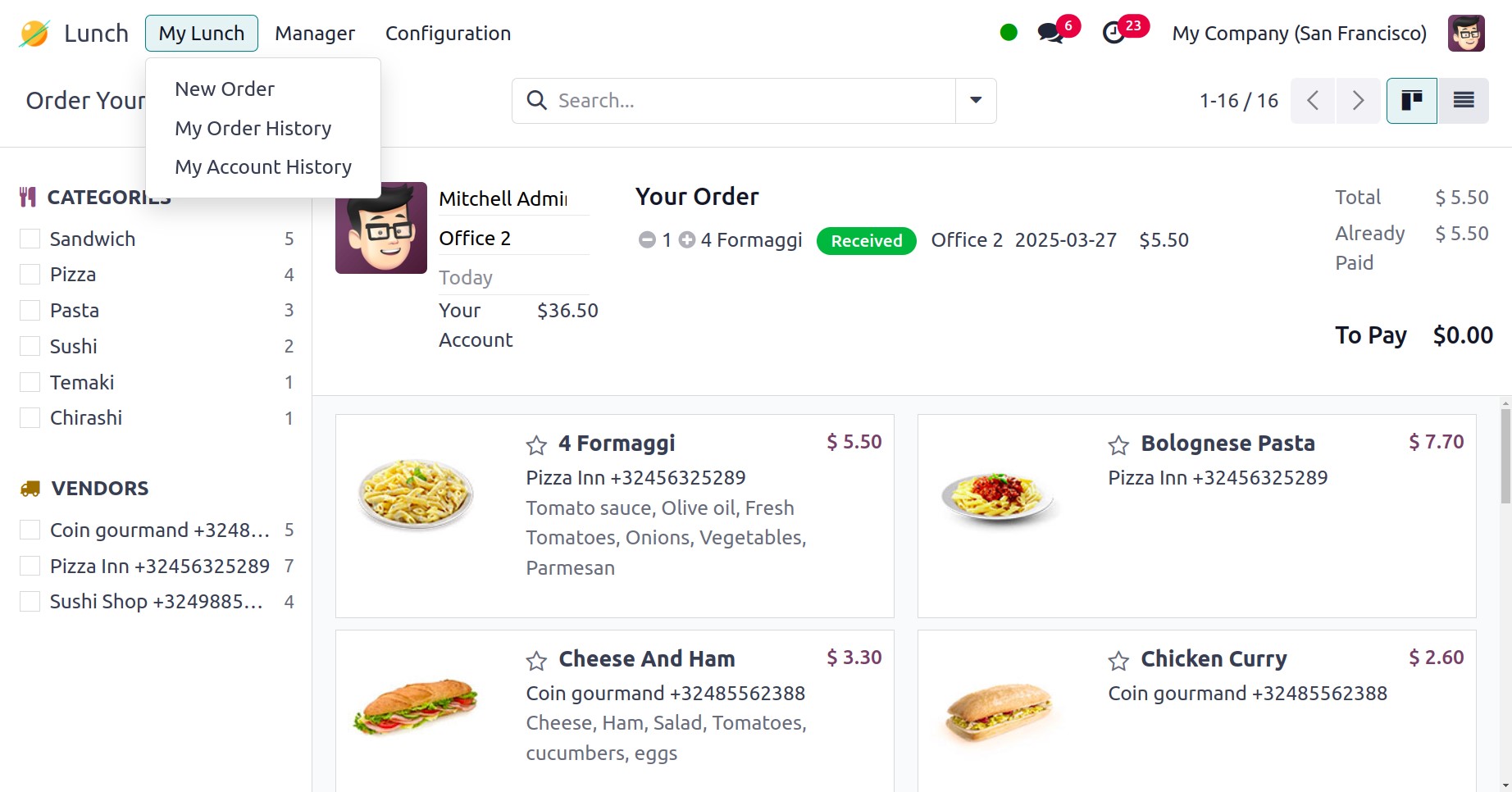The height and width of the screenshot is (792, 1512).
Task: Switch to kanban view
Action: pyautogui.click(x=1411, y=101)
